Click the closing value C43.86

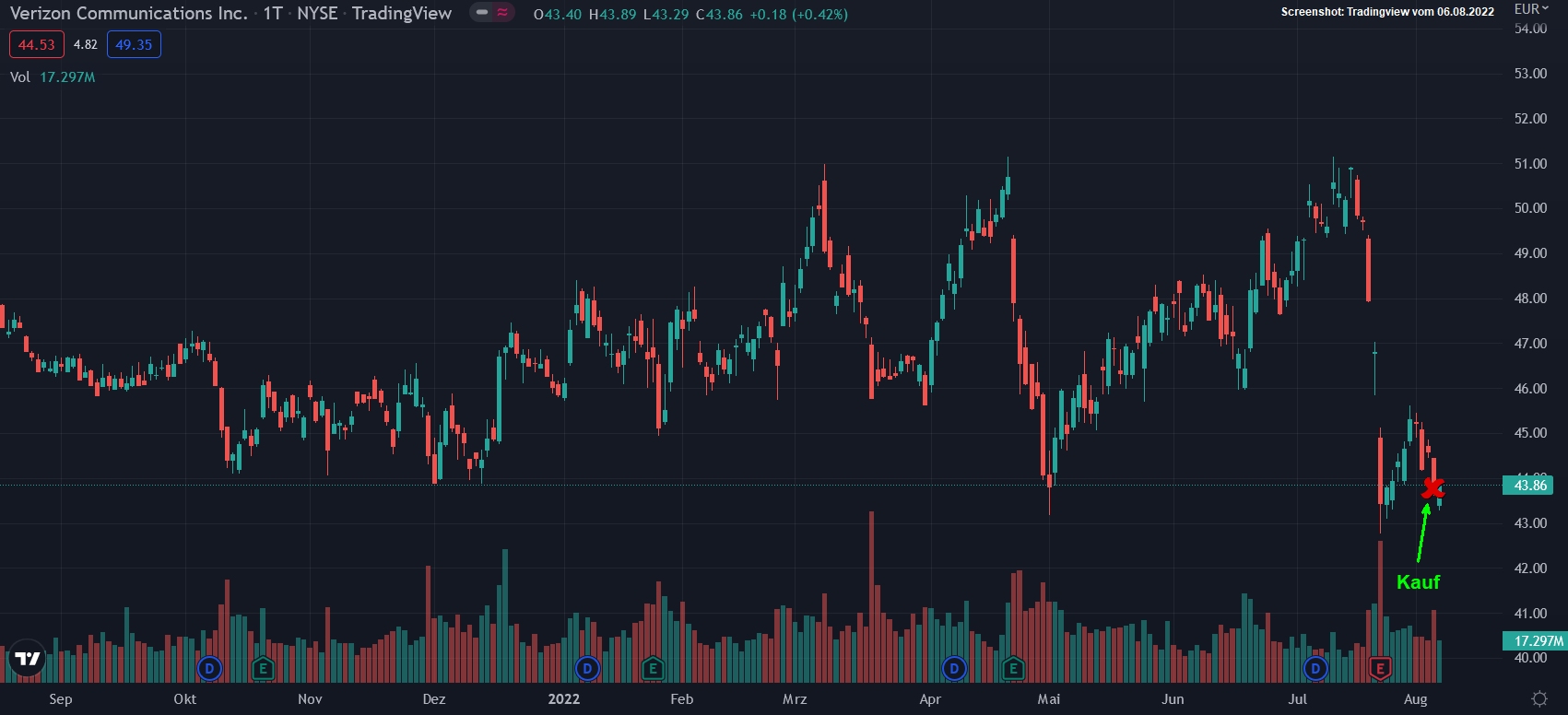coord(719,15)
